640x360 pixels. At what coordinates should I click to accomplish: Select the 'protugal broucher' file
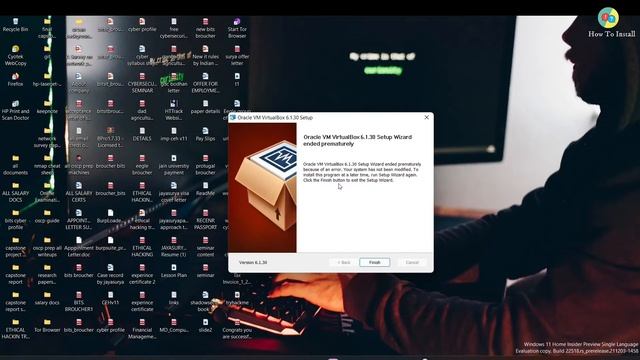coord(205,165)
